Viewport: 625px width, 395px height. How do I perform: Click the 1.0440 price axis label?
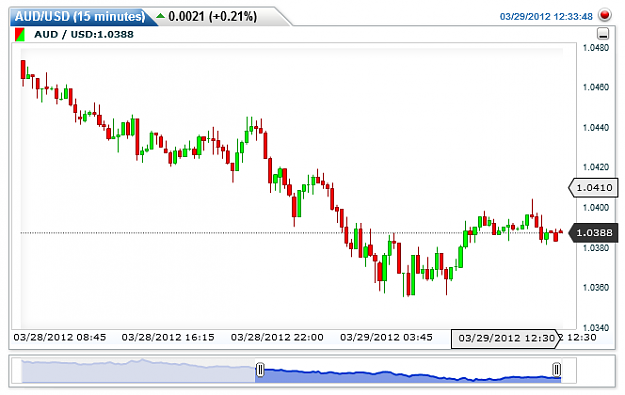[596, 128]
